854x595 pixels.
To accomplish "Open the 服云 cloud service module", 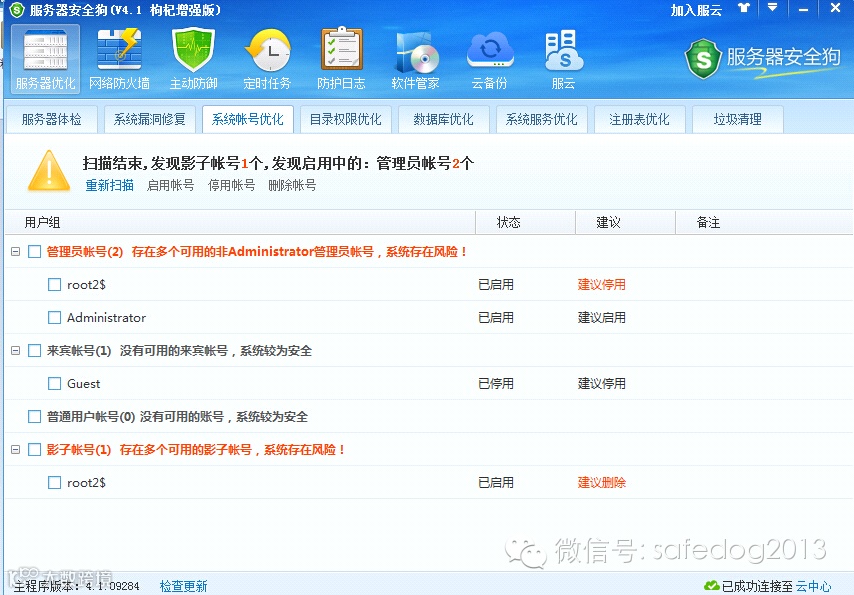I will [x=563, y=59].
